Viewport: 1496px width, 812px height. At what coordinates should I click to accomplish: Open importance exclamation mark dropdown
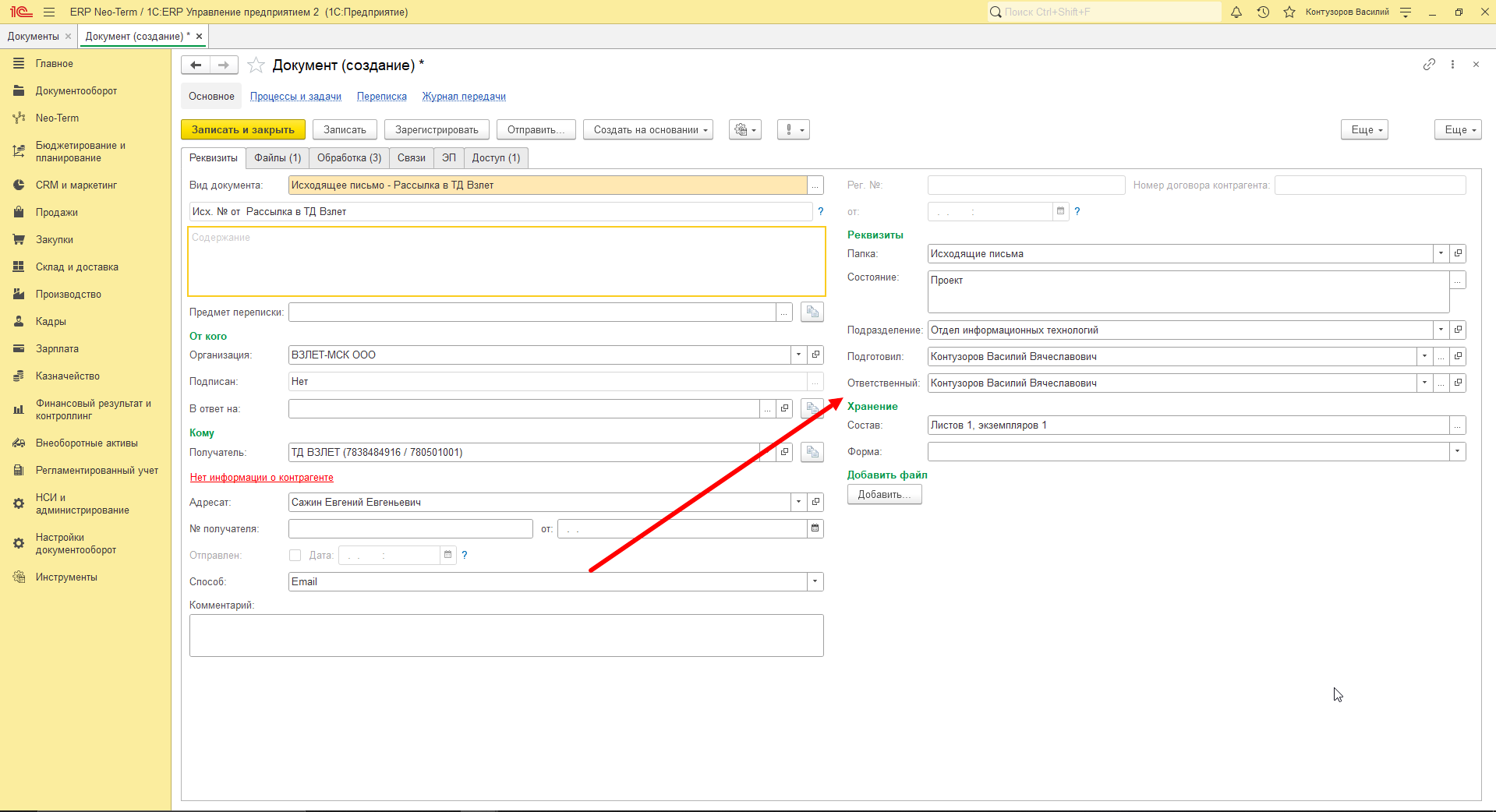(x=794, y=130)
